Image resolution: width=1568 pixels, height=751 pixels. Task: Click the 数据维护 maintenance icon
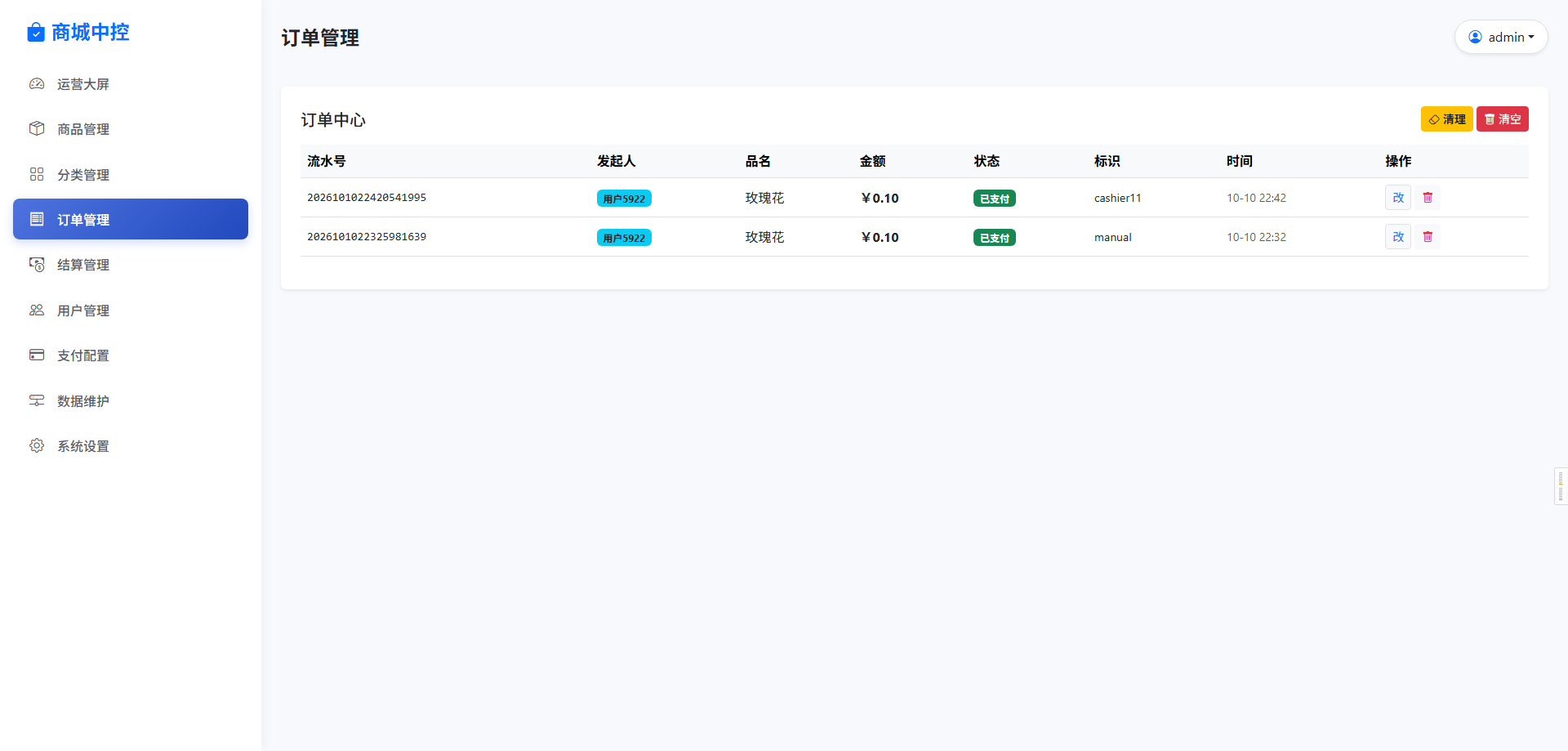(37, 400)
